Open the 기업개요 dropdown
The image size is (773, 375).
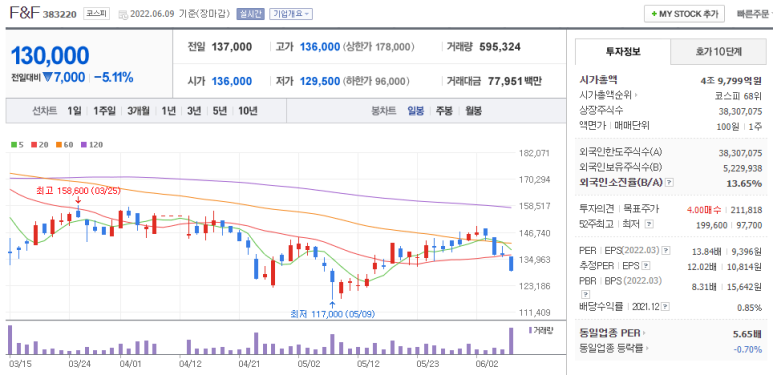tap(291, 14)
